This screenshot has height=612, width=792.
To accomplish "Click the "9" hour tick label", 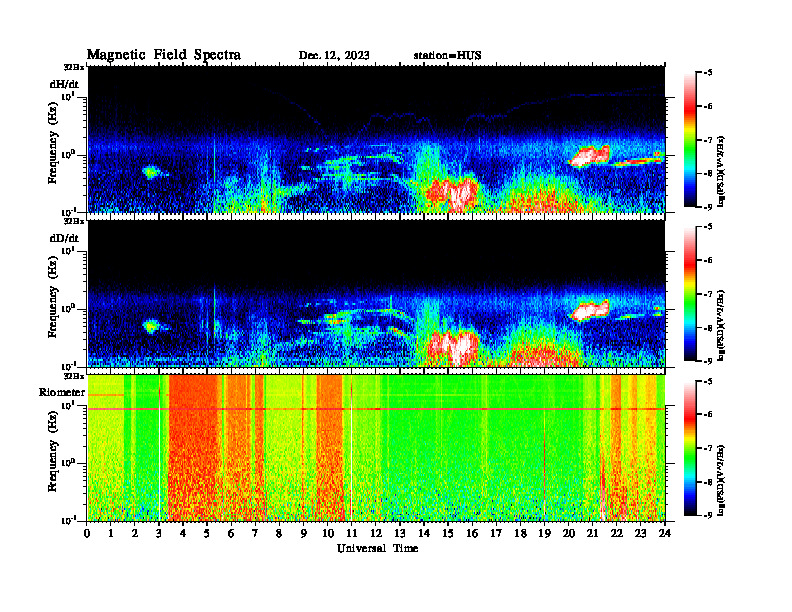I will point(303,533).
